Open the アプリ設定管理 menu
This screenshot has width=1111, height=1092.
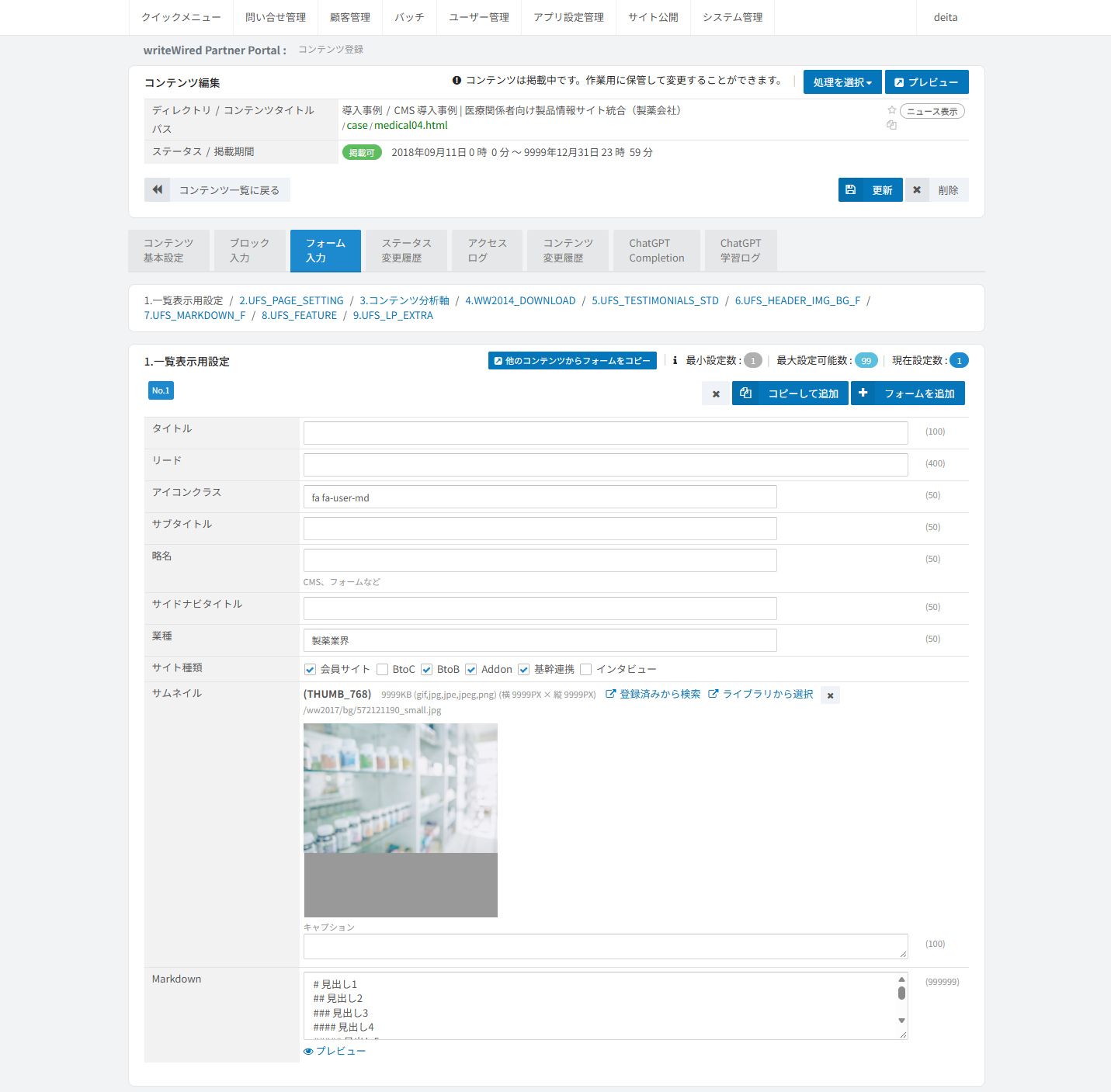568,17
